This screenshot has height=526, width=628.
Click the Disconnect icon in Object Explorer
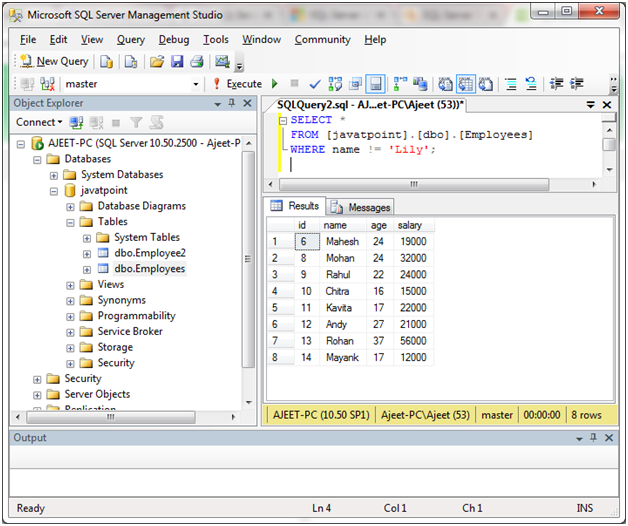97,122
